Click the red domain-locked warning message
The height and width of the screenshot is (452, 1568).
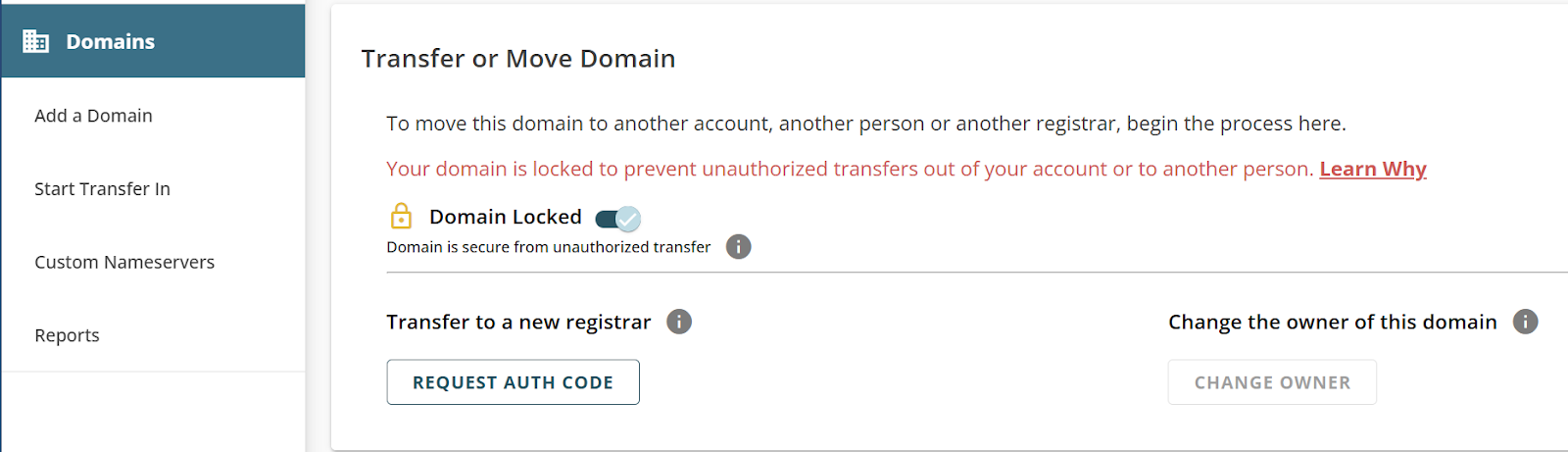pos(849,169)
